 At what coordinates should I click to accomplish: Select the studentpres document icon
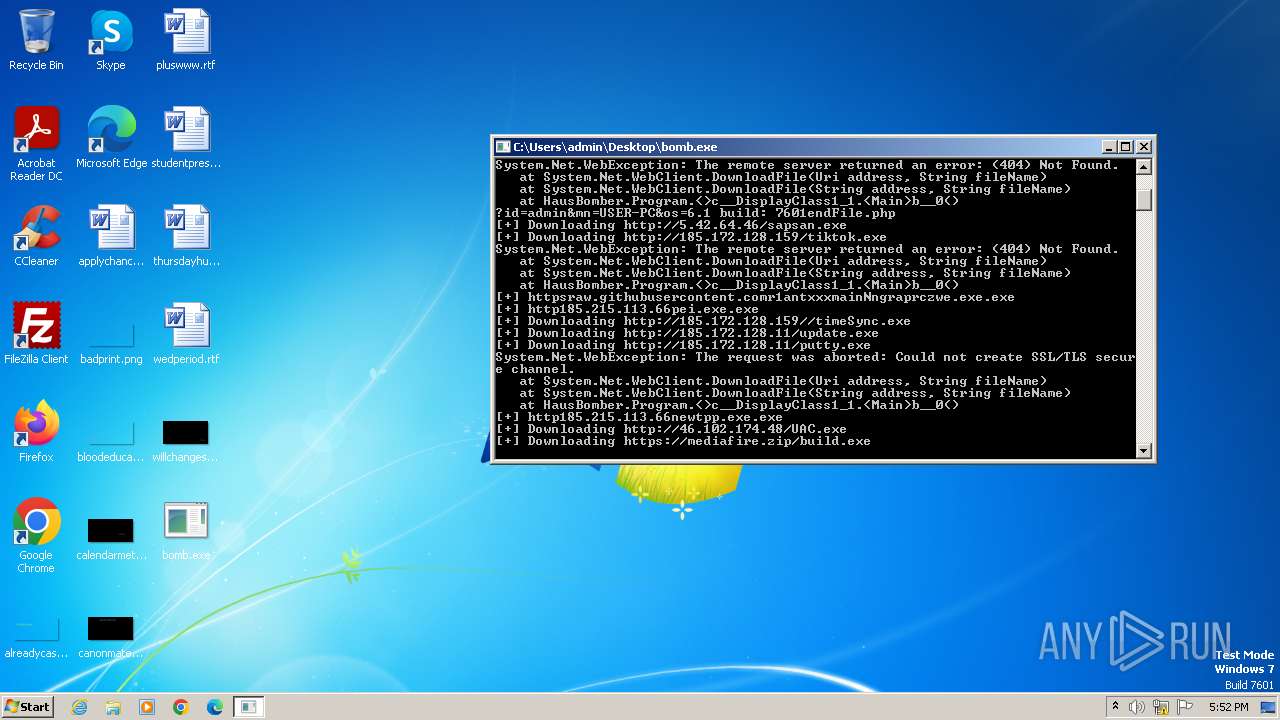pos(186,139)
